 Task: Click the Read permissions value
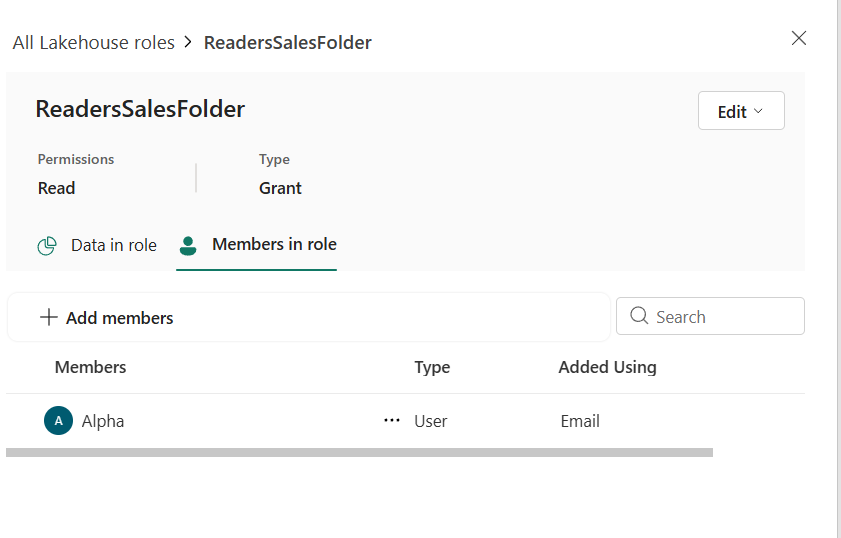56,188
